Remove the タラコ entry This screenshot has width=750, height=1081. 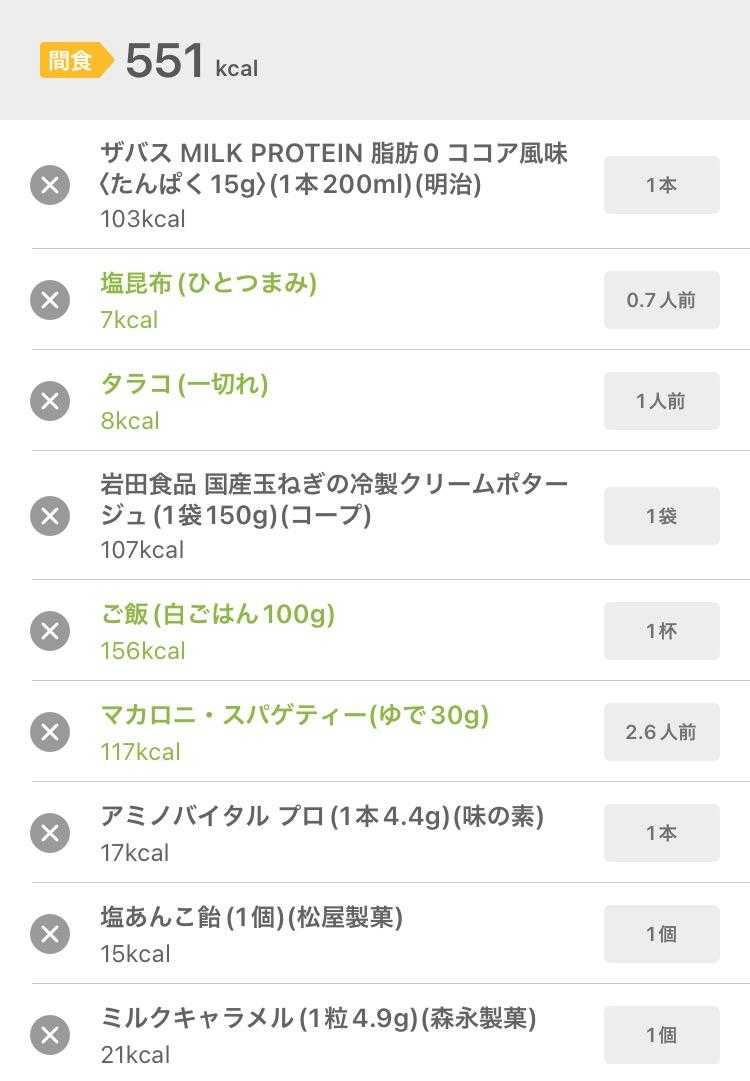[x=50, y=401]
